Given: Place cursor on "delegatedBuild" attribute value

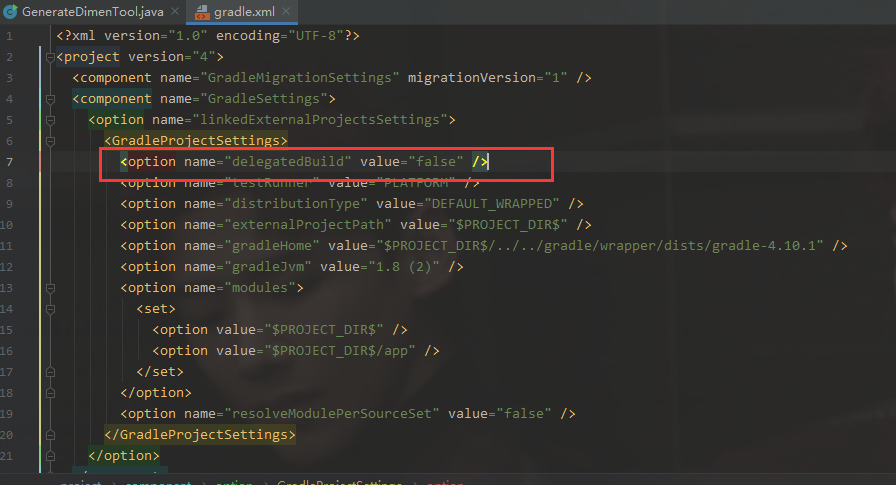Looking at the screenshot, I should coord(287,162).
